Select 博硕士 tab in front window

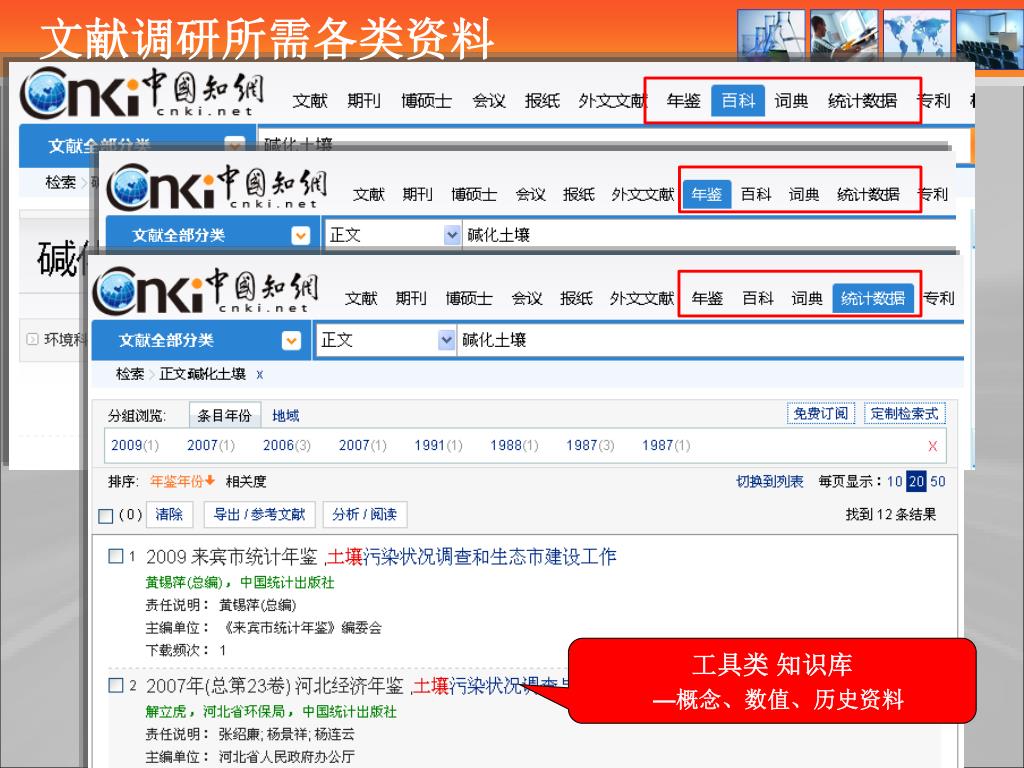tap(469, 298)
